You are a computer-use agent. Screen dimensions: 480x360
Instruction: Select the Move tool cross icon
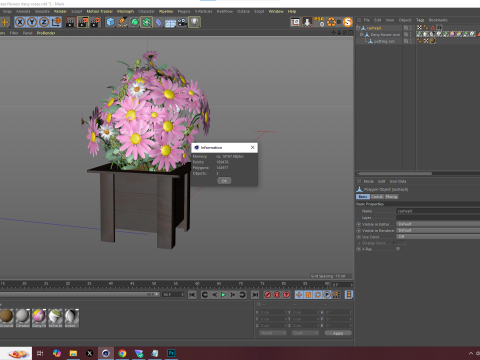coord(5,22)
